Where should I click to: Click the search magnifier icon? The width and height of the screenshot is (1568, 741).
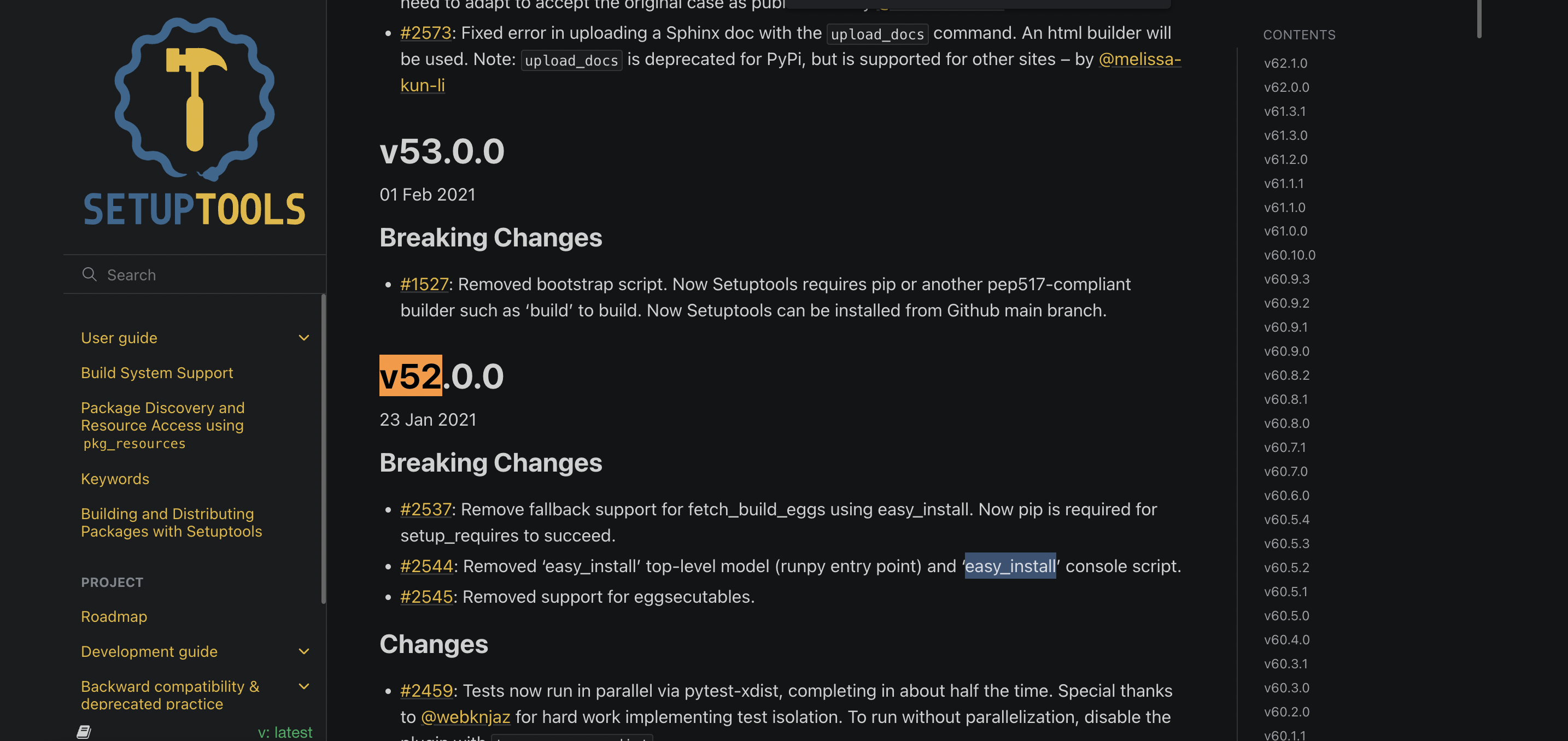coord(90,274)
